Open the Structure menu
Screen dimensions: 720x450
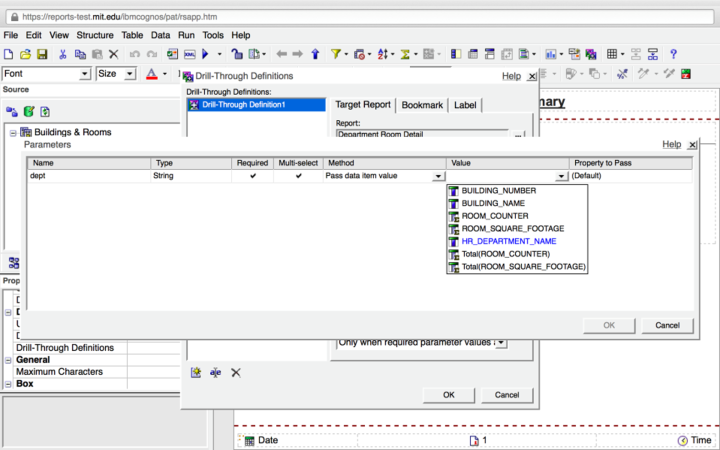point(95,35)
